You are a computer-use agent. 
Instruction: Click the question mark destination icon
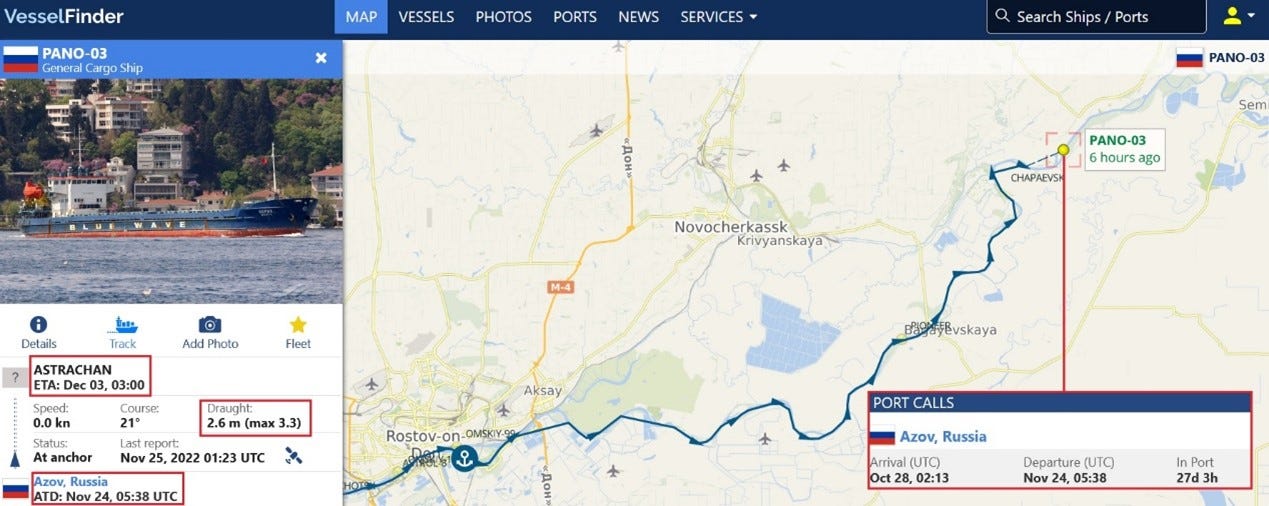click(13, 377)
